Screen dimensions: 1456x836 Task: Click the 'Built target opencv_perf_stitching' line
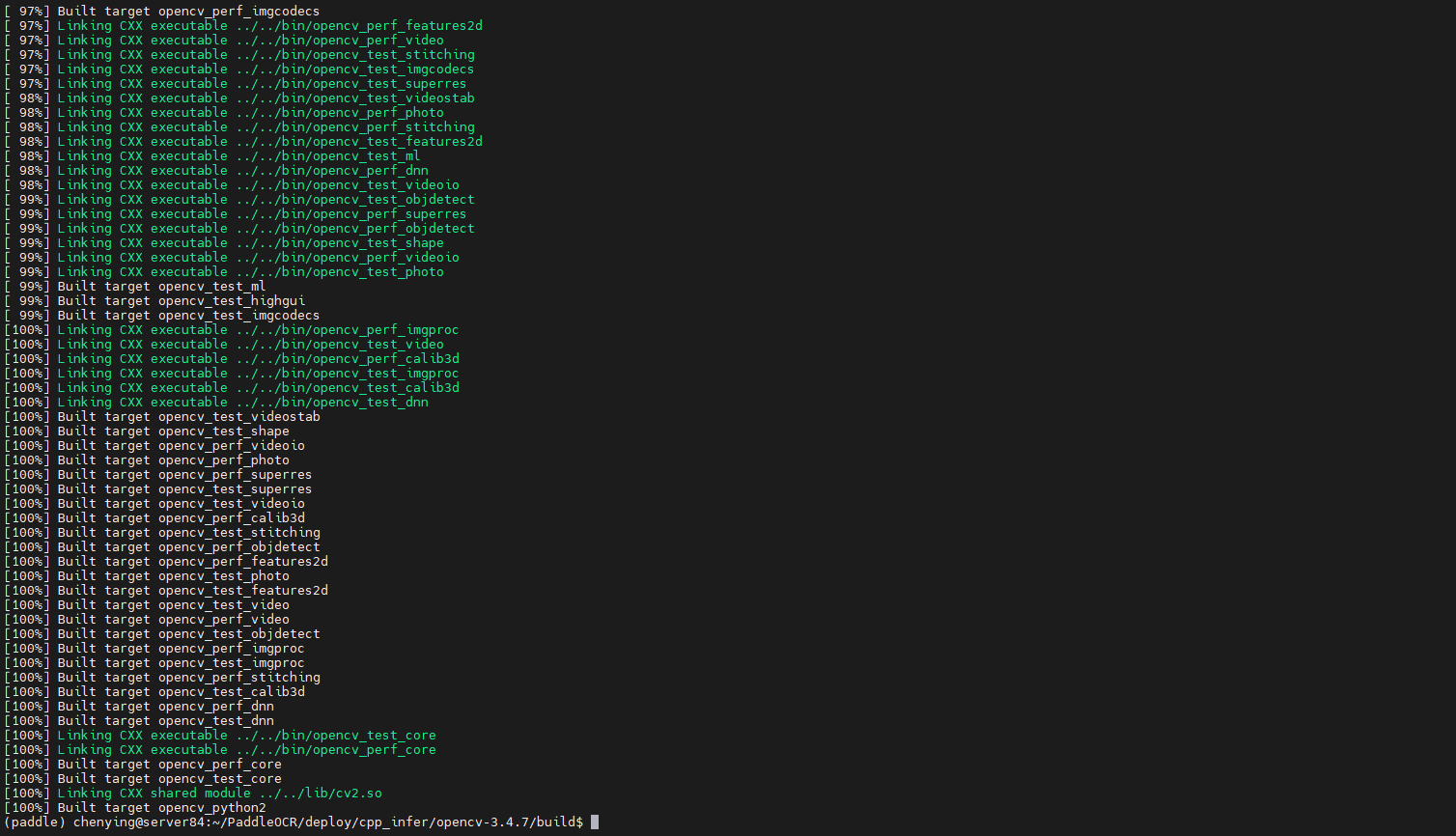click(161, 678)
